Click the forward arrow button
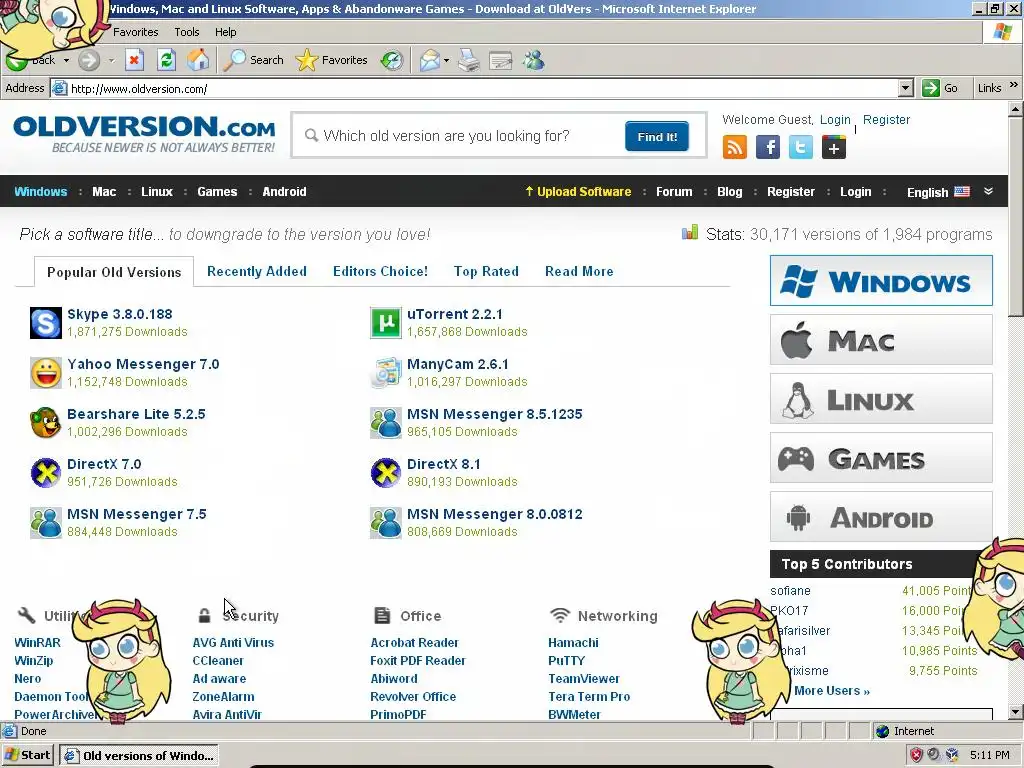 [x=89, y=61]
